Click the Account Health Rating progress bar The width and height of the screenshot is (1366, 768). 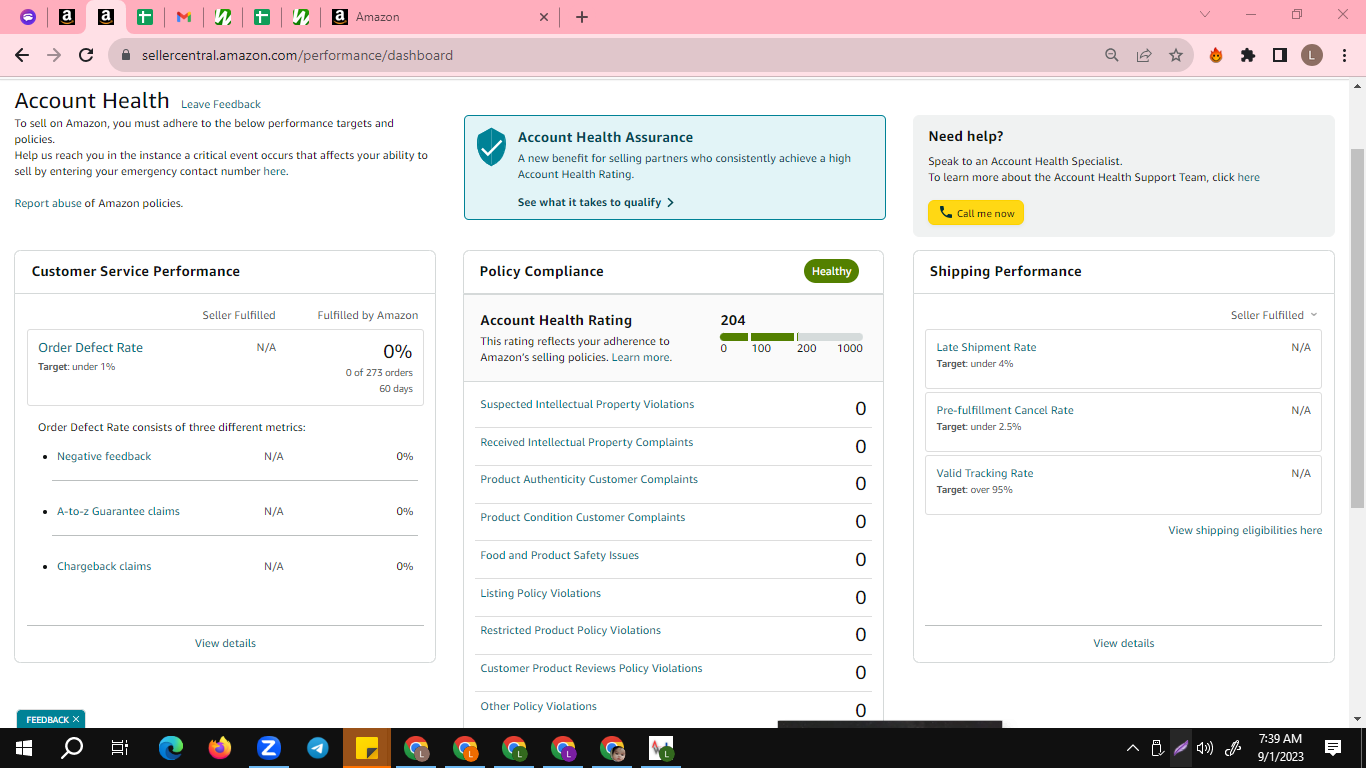coord(791,337)
